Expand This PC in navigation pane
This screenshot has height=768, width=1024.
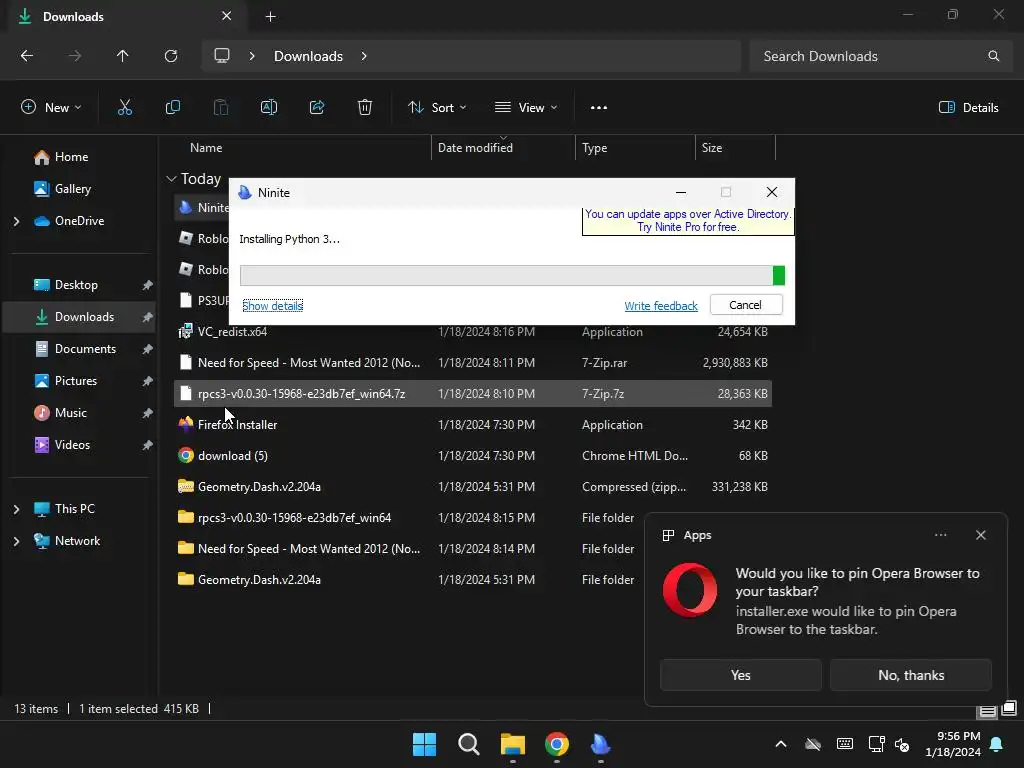click(x=16, y=509)
